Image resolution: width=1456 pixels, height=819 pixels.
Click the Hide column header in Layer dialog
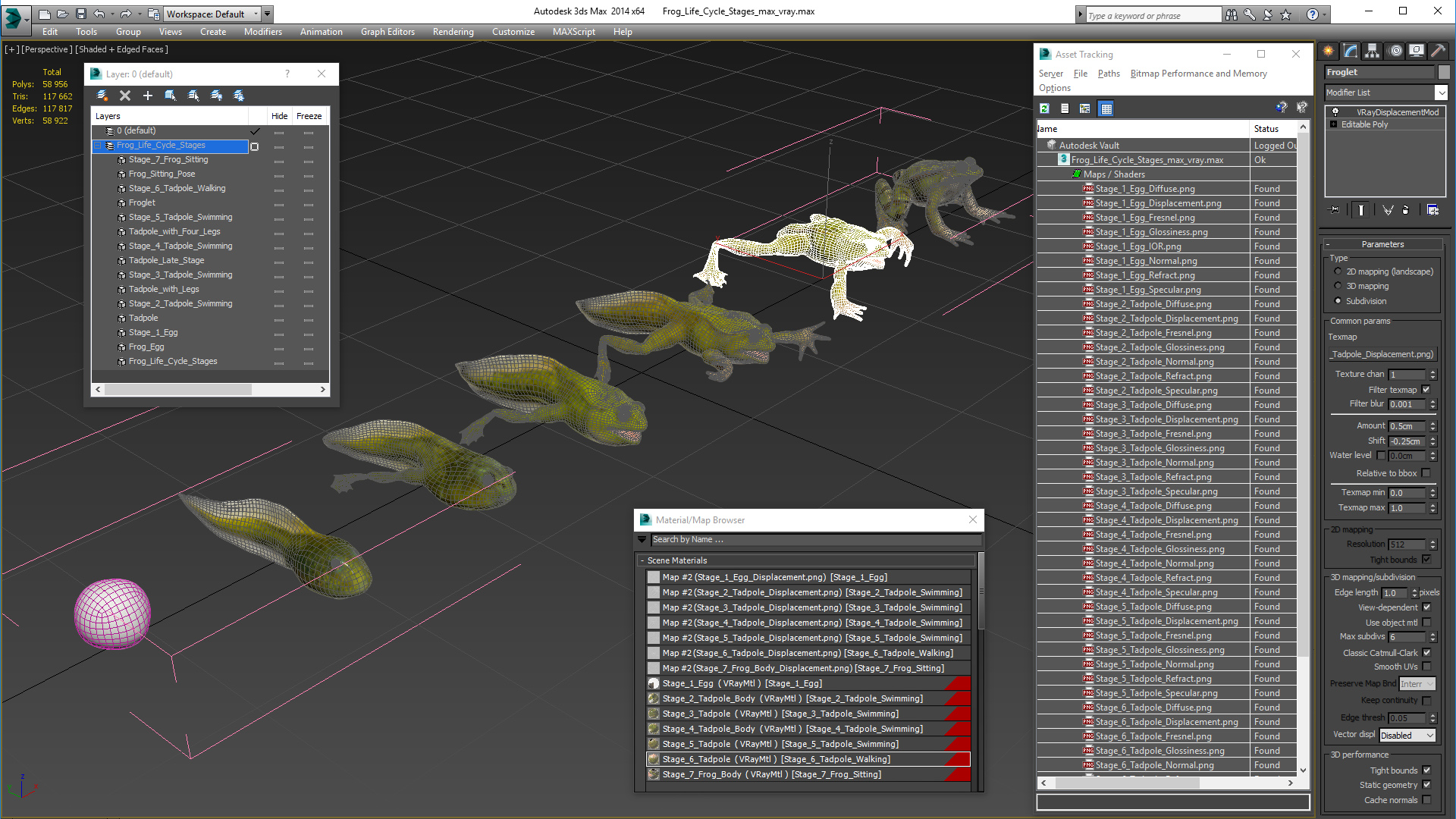click(x=279, y=116)
